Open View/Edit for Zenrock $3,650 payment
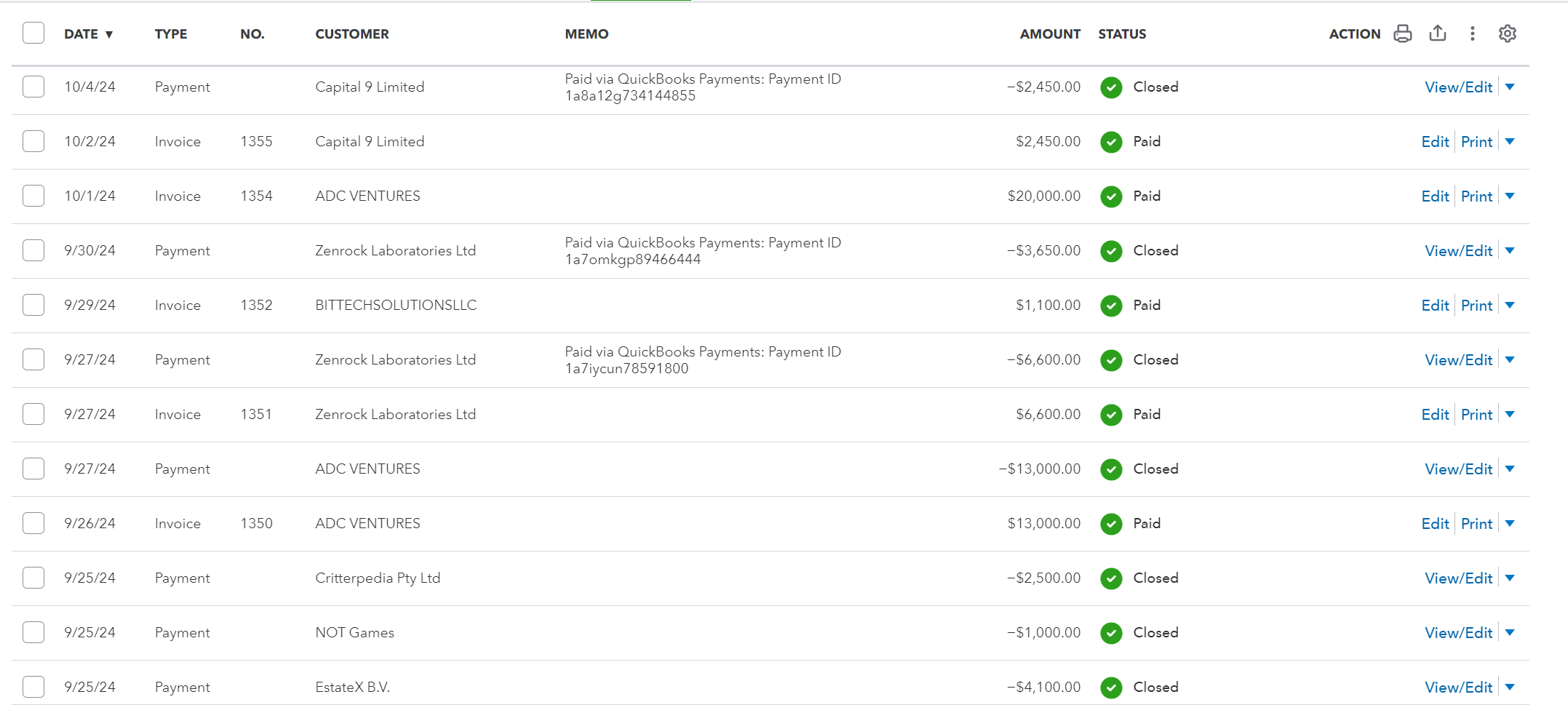1568x705 pixels. 1458,251
